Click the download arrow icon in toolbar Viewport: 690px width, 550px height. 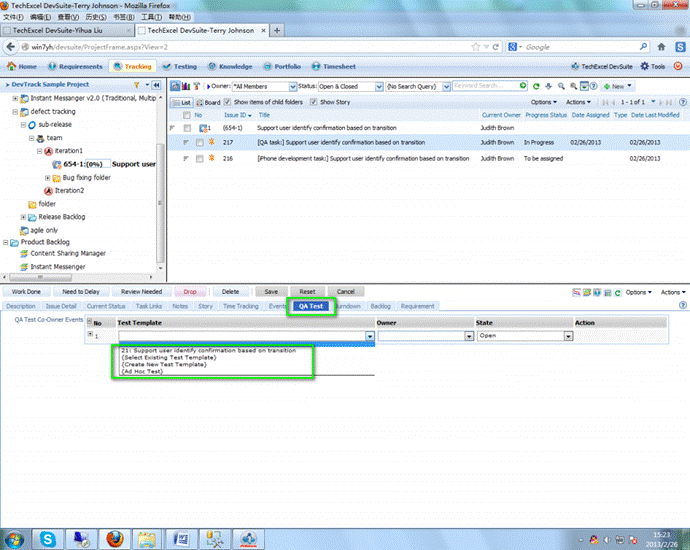[548, 86]
